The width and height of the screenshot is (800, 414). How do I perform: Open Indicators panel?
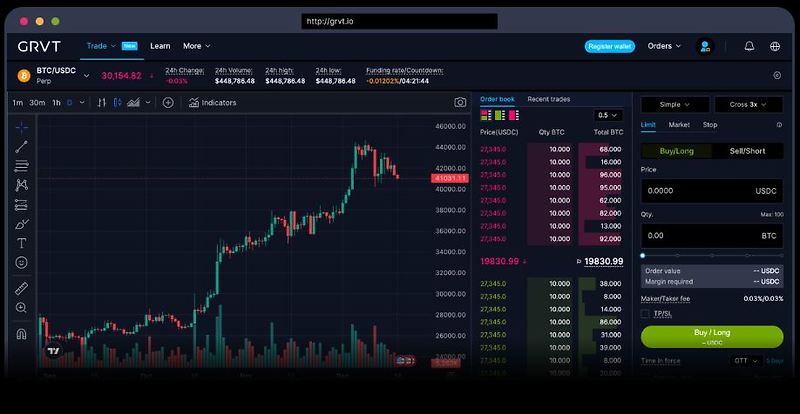click(x=212, y=103)
